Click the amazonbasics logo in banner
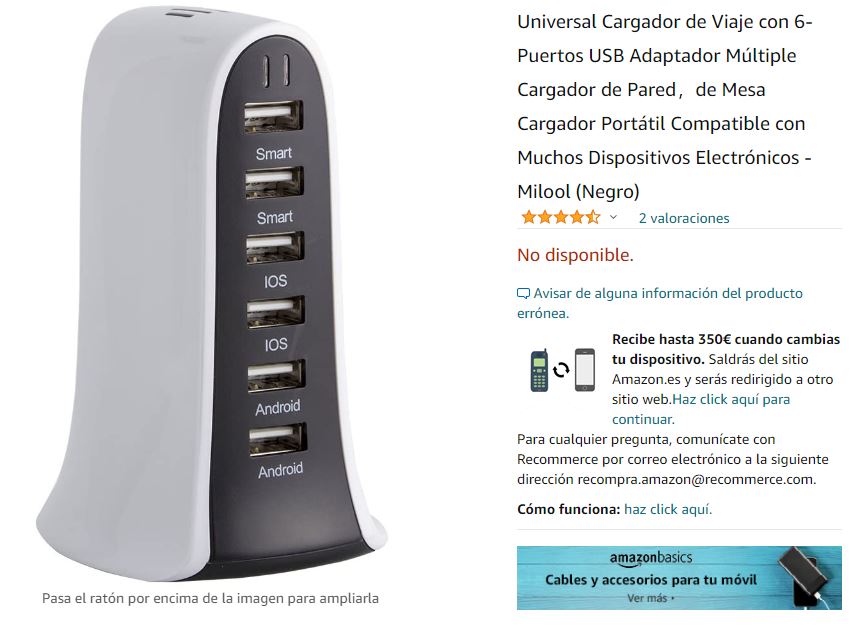Screen dimensions: 853x627 [x=651, y=558]
